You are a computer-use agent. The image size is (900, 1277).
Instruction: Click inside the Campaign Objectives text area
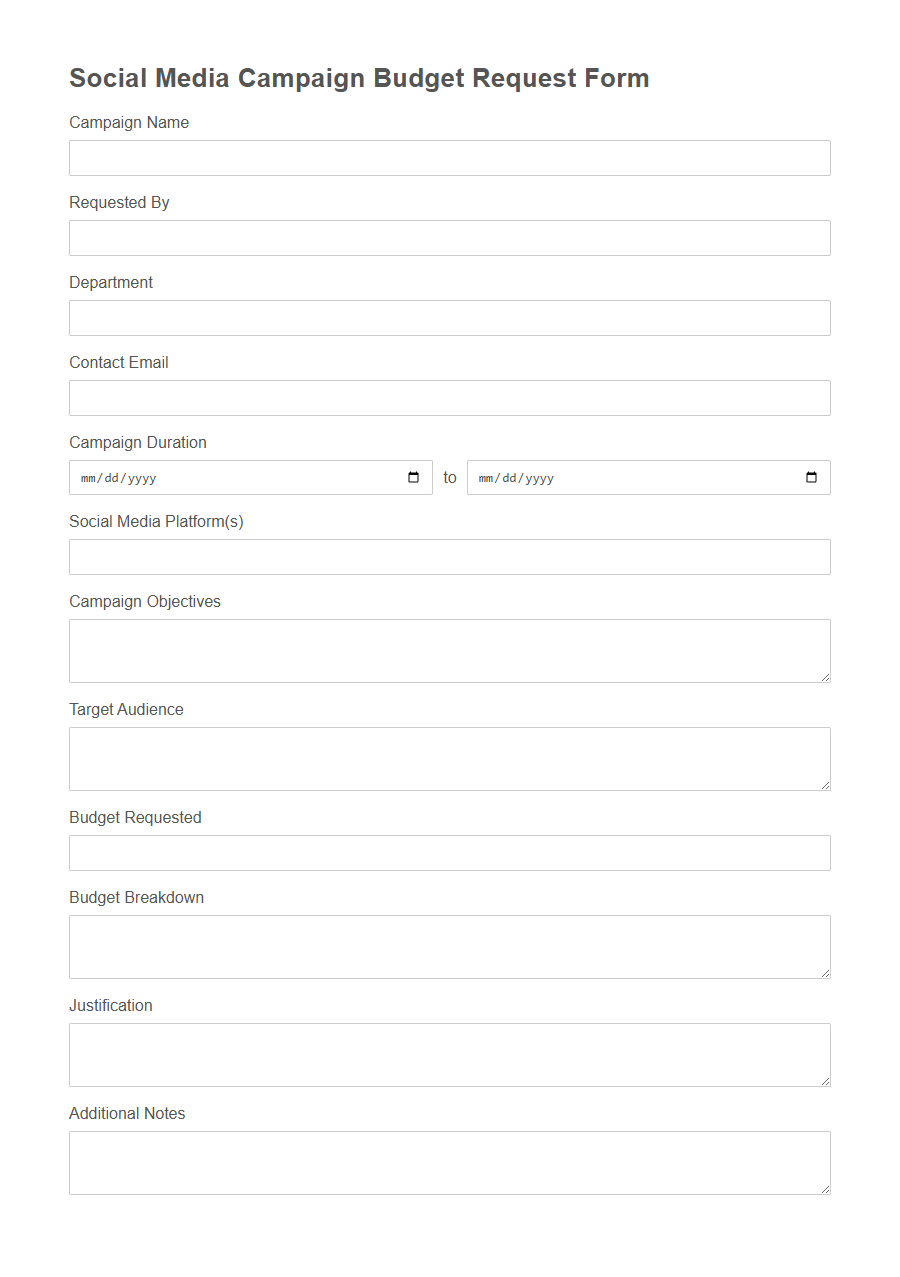click(x=449, y=648)
